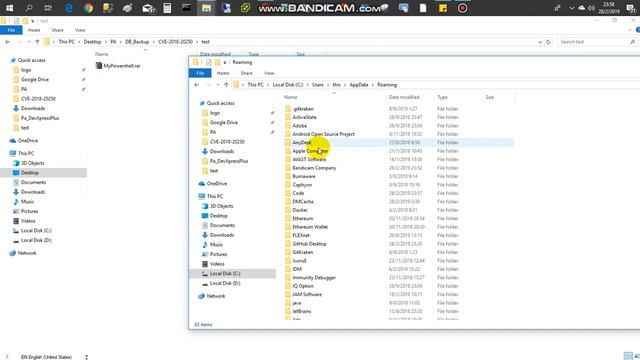Open Android Open Source Project folder
The image size is (640, 360).
coord(323,134)
